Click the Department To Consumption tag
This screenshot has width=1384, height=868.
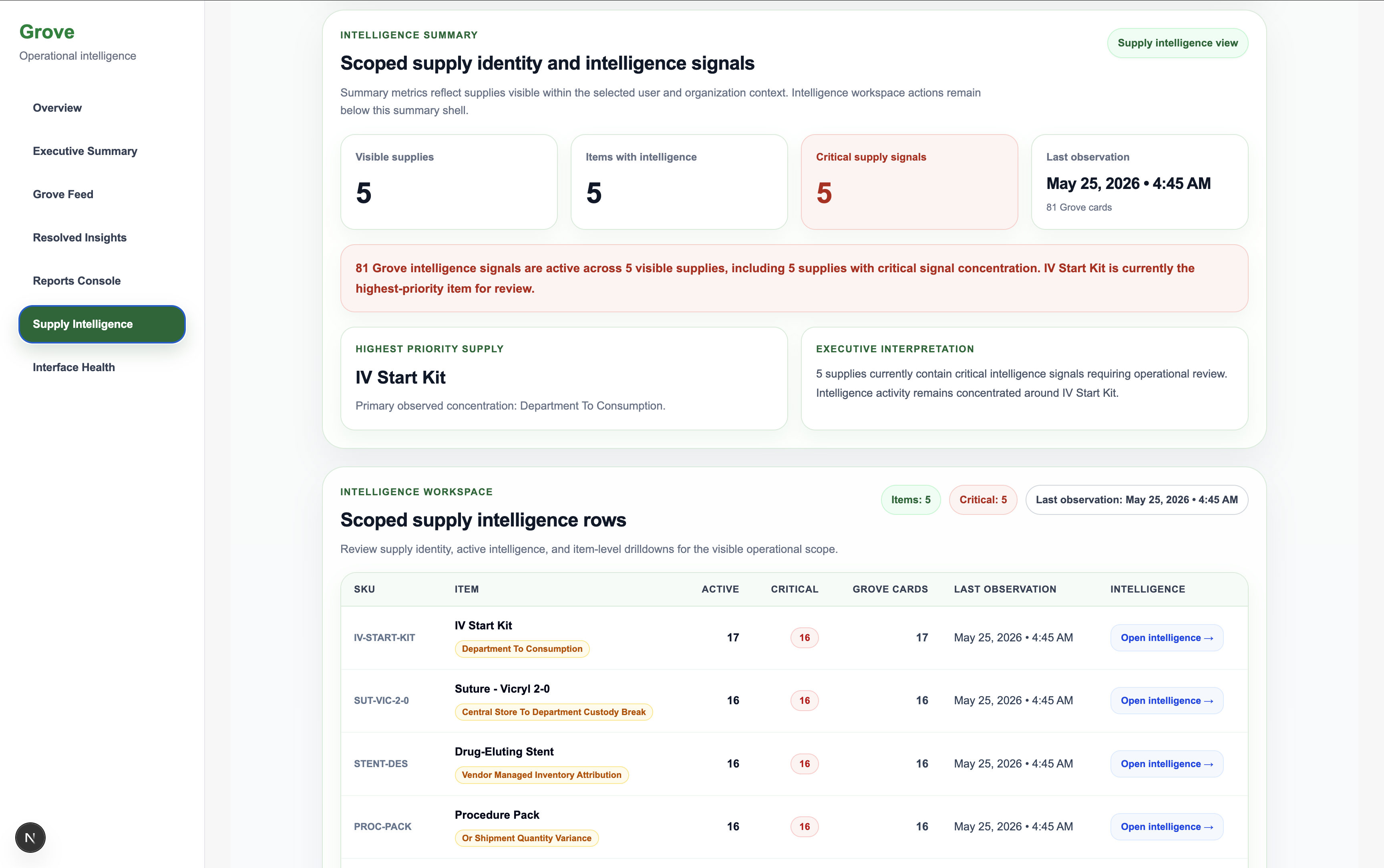522,649
